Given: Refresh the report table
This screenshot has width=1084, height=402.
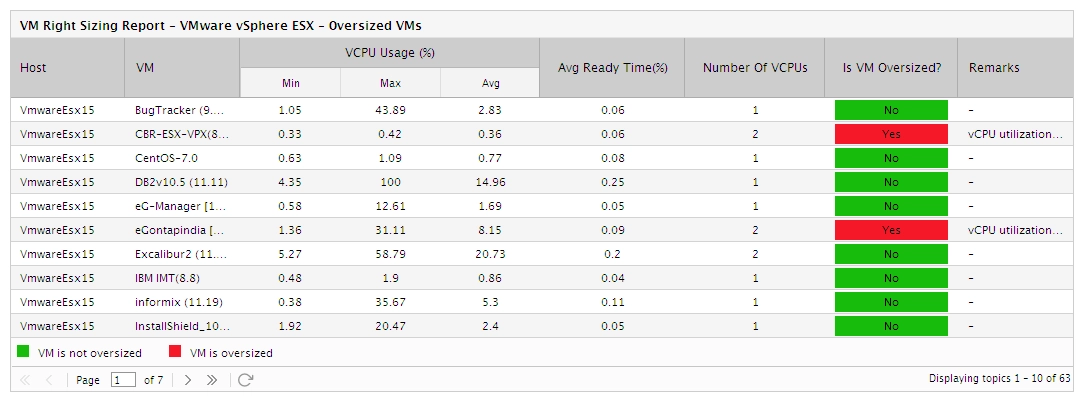Looking at the screenshot, I should [245, 380].
